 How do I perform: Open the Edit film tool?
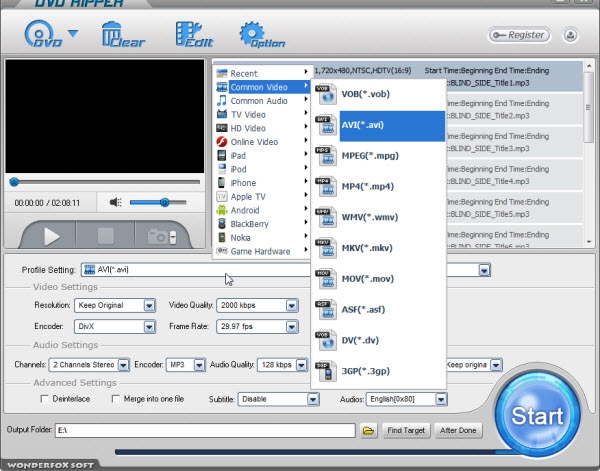(193, 36)
